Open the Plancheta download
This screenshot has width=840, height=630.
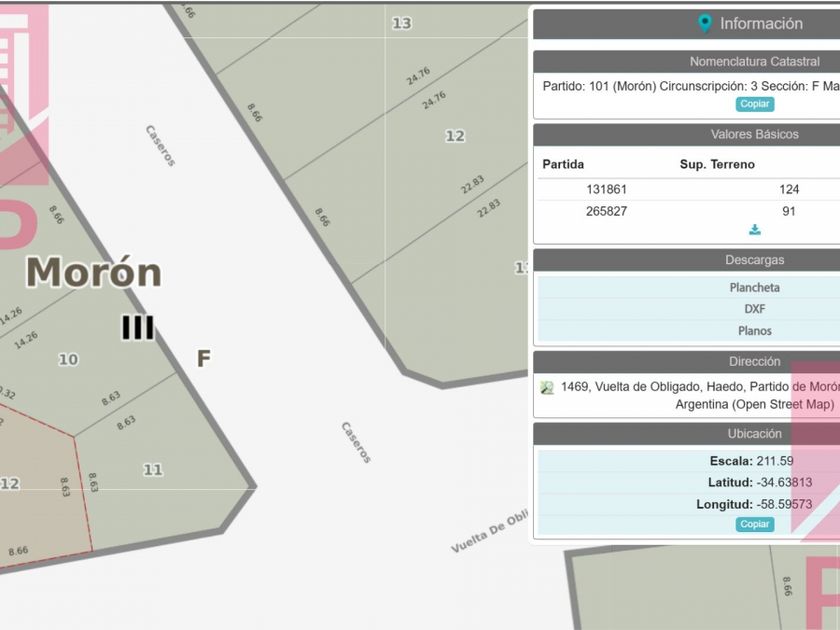[754, 288]
